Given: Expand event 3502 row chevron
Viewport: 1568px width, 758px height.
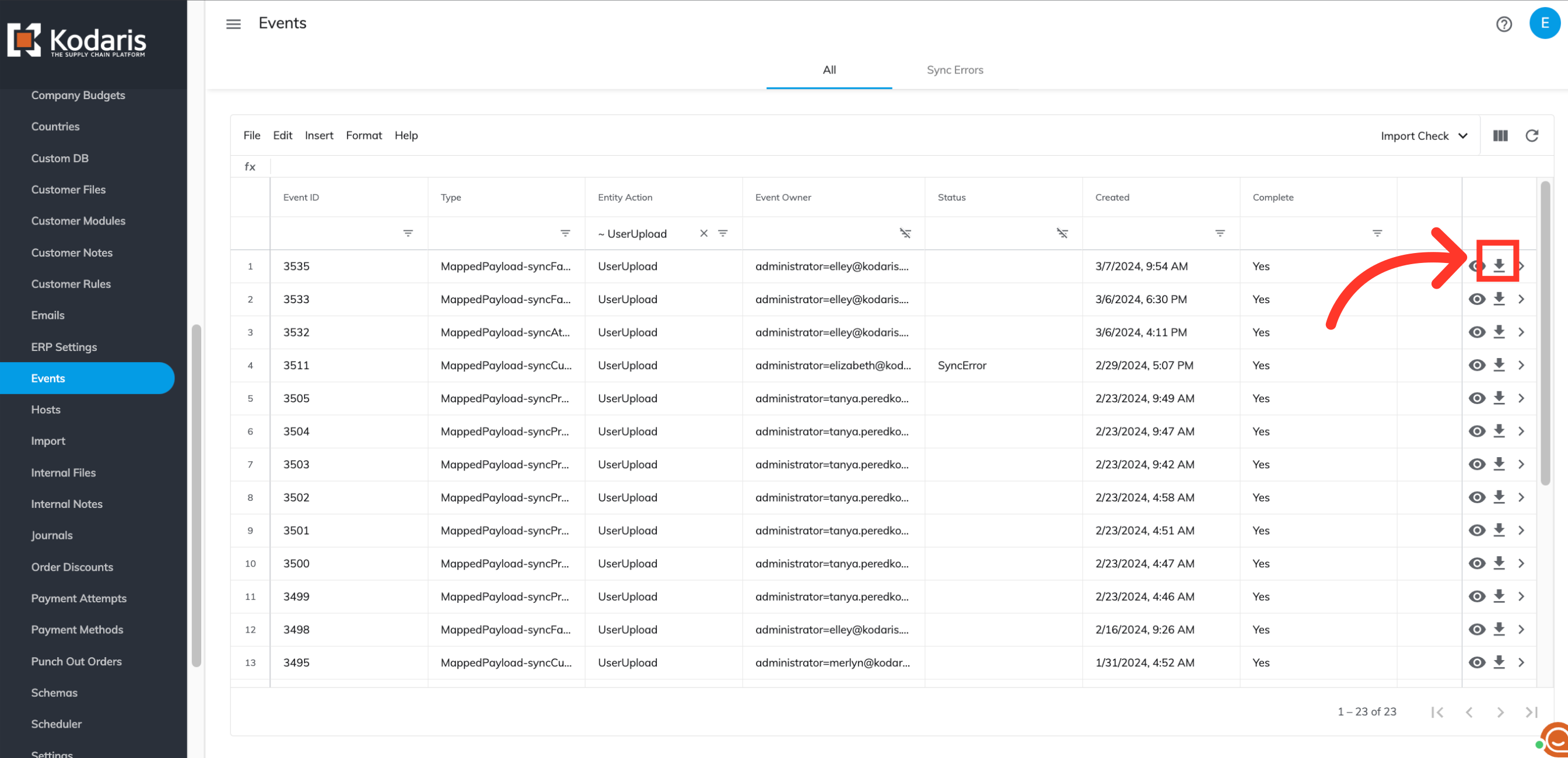Looking at the screenshot, I should [x=1521, y=497].
